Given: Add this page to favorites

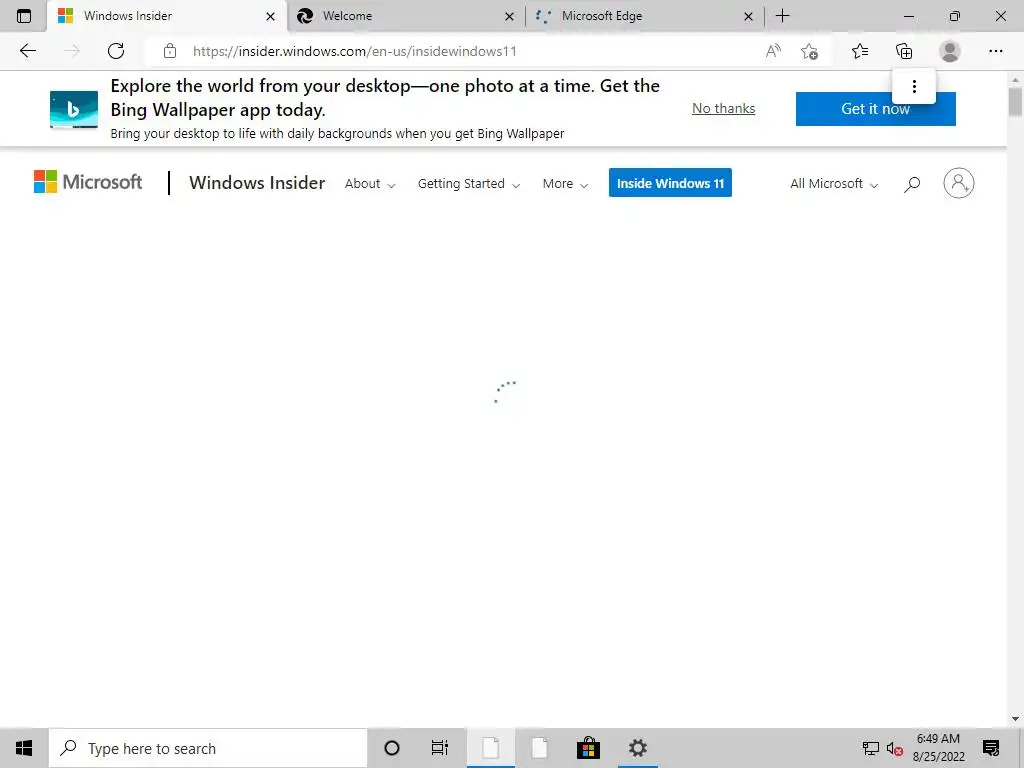Looking at the screenshot, I should coord(810,51).
